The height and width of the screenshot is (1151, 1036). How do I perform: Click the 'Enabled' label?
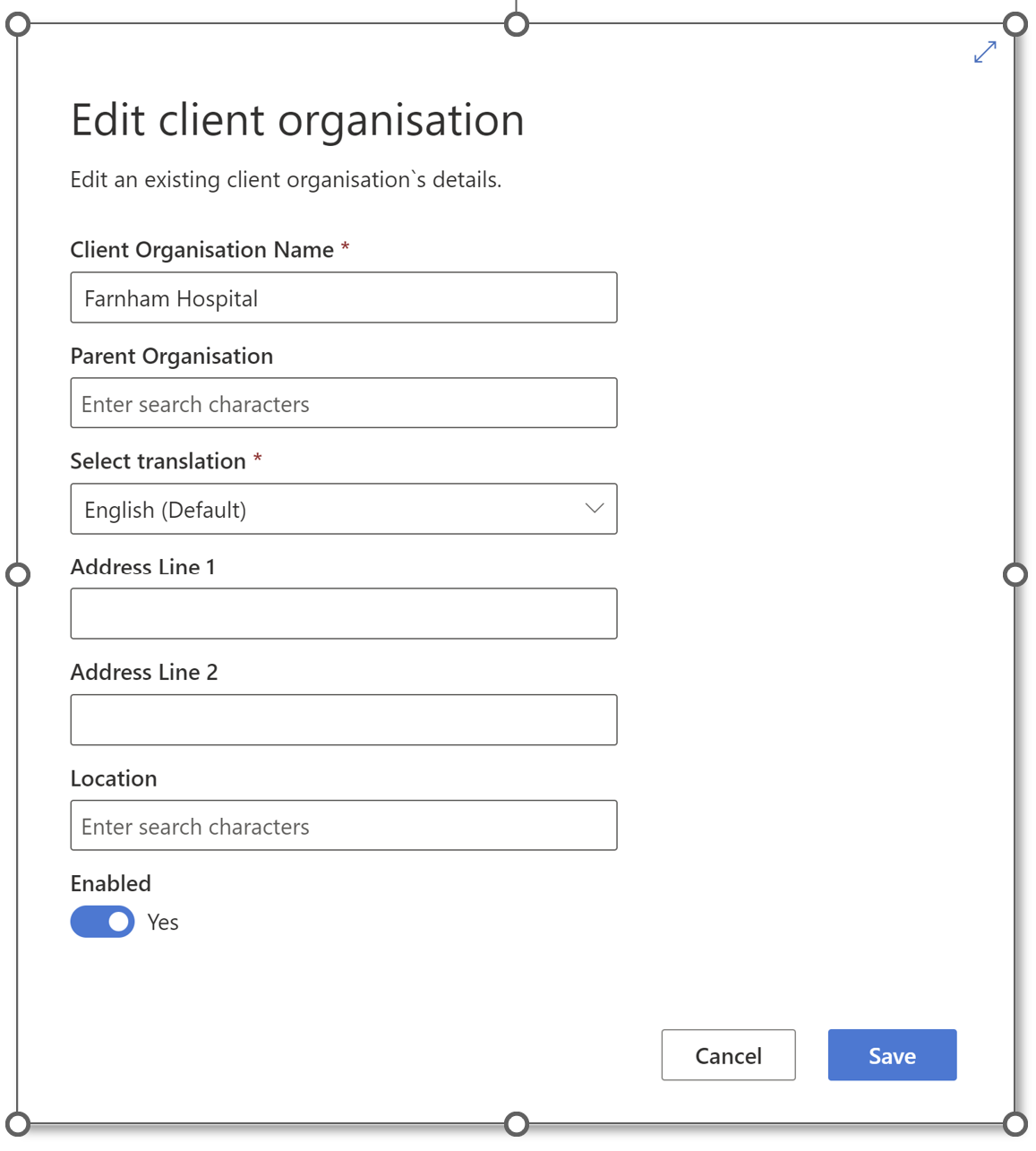[x=111, y=884]
